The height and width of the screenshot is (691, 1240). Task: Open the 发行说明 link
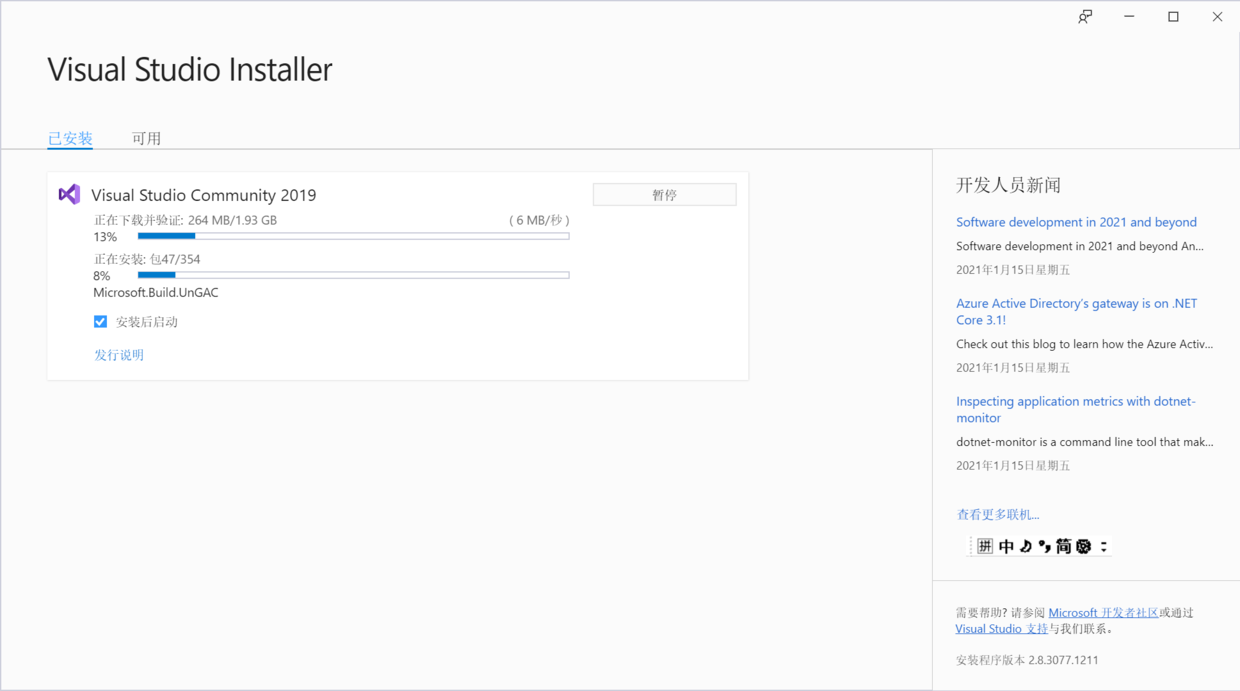tap(119, 355)
